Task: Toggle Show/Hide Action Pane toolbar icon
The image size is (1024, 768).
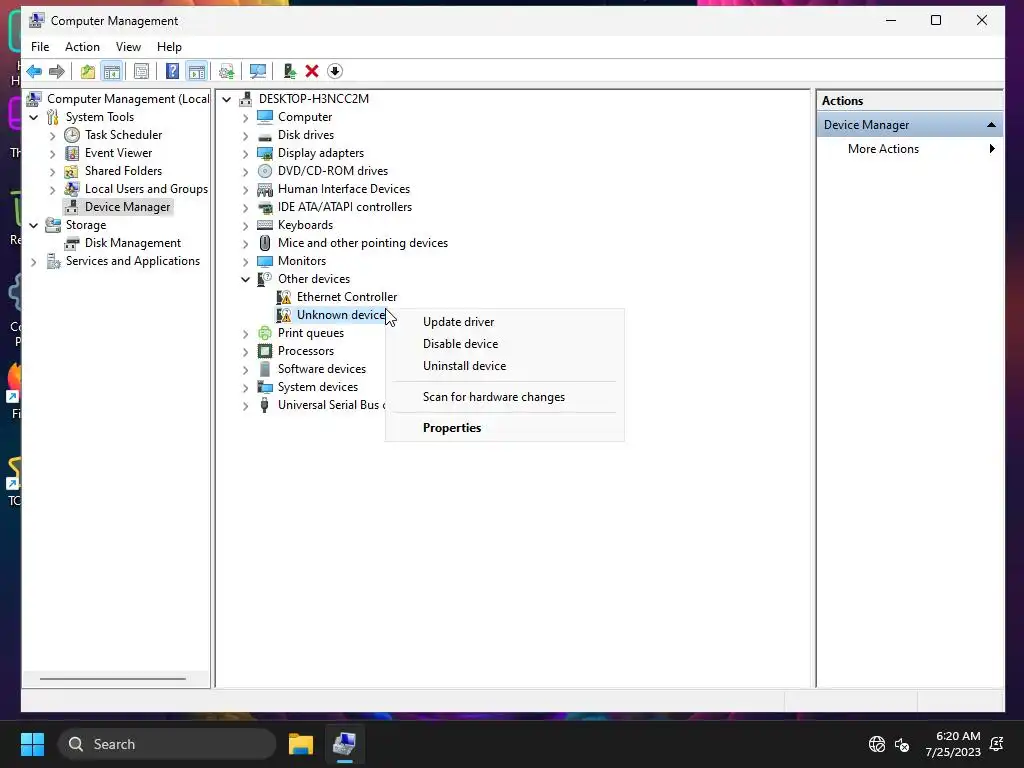Action: pos(197,71)
